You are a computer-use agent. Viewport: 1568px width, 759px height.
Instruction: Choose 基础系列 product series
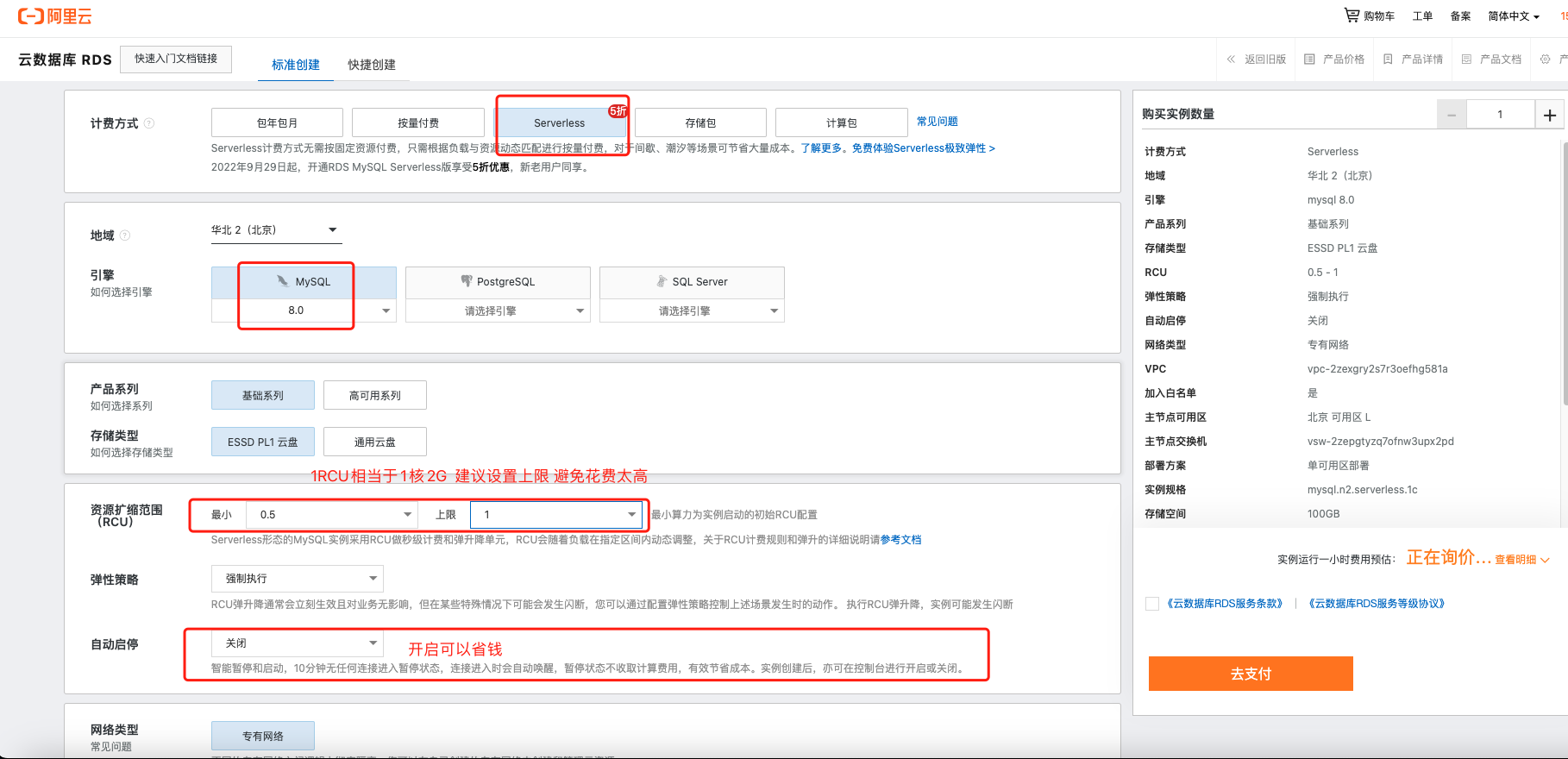coord(263,395)
